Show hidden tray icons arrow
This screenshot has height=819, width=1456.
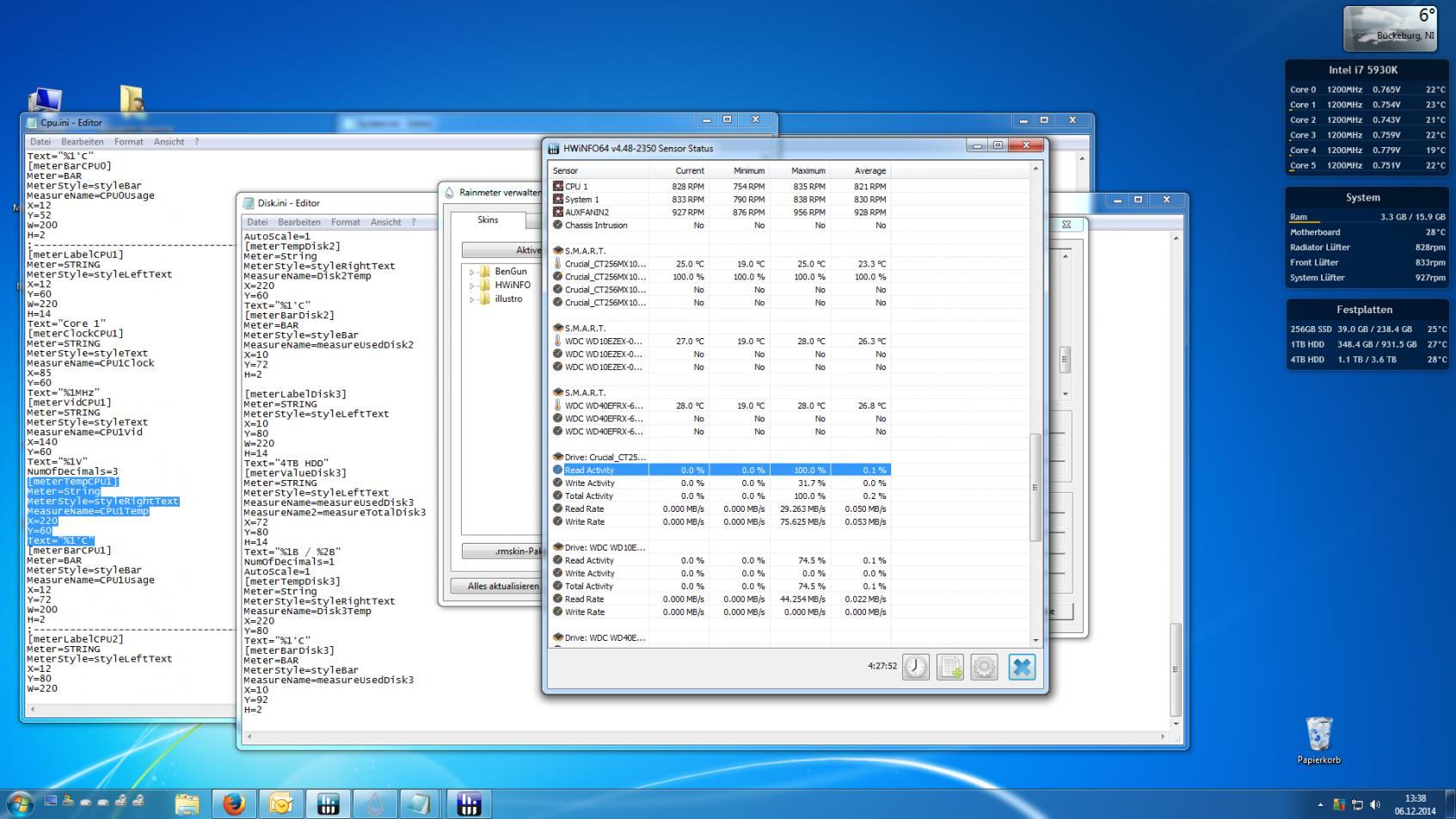(1320, 805)
